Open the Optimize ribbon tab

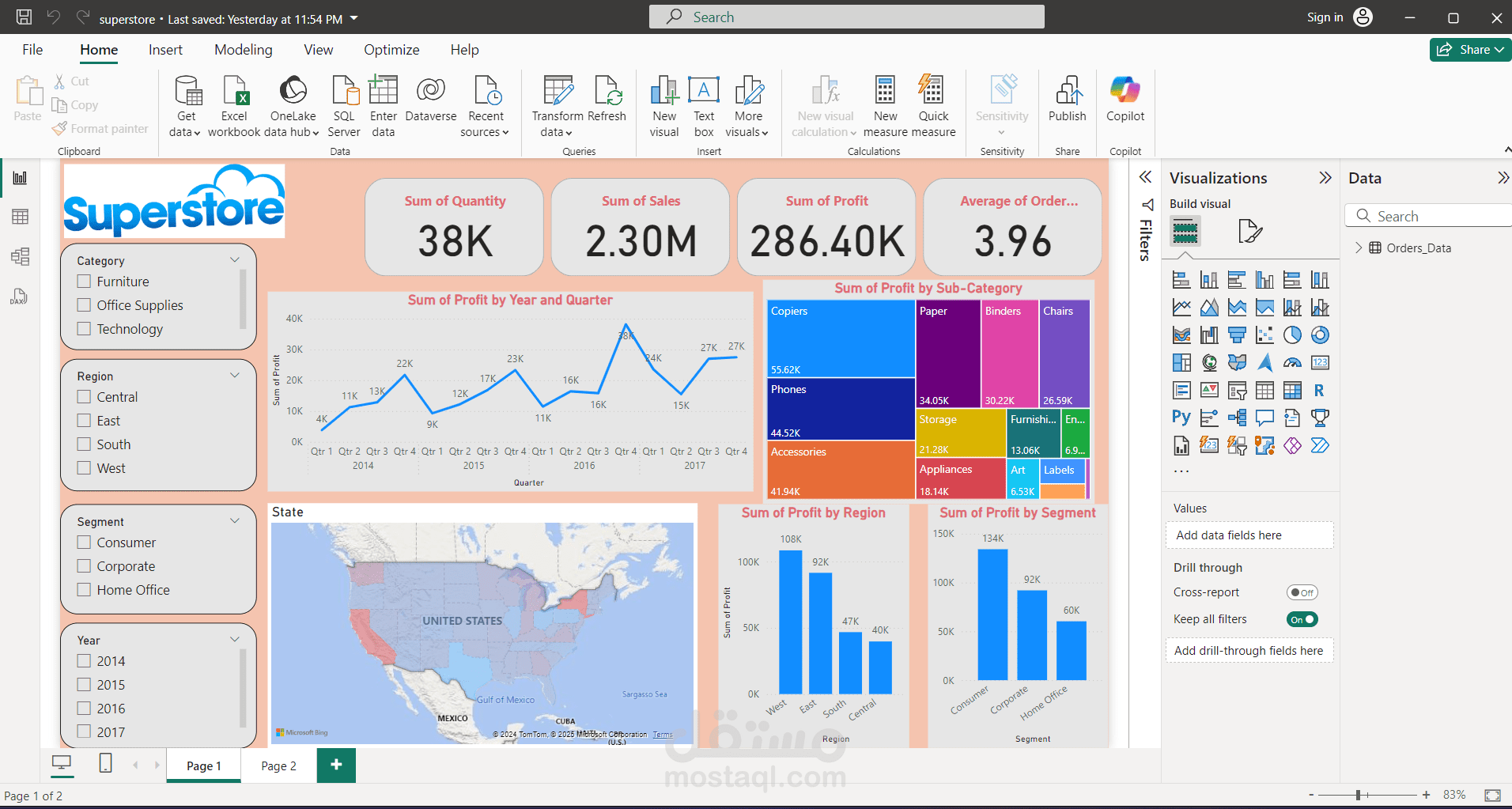[391, 50]
